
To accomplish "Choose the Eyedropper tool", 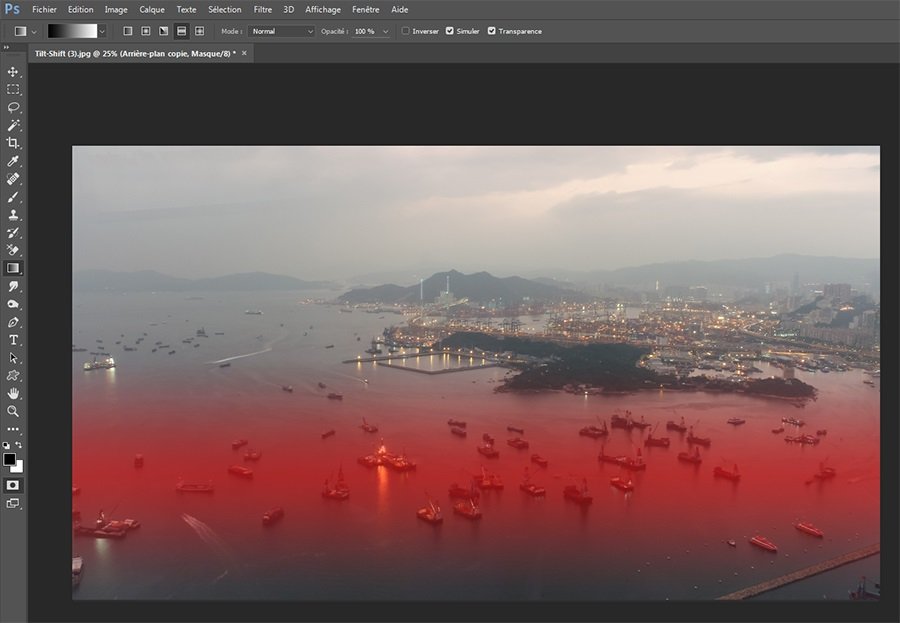I will (x=13, y=161).
